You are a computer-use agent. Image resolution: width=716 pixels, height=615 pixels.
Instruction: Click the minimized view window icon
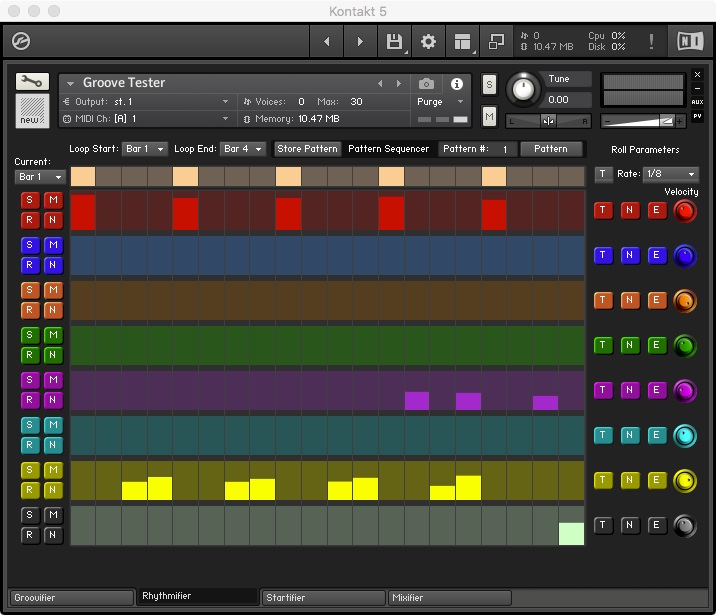495,42
